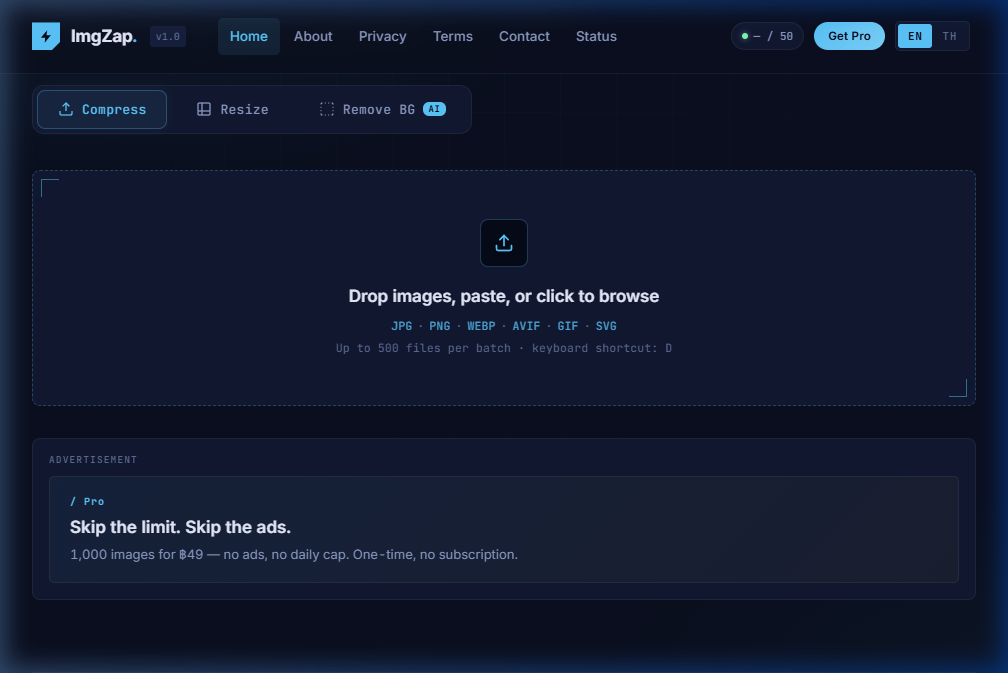This screenshot has height=673, width=1008.
Task: Click the AI badge on Remove BG
Action: pyautogui.click(x=435, y=109)
